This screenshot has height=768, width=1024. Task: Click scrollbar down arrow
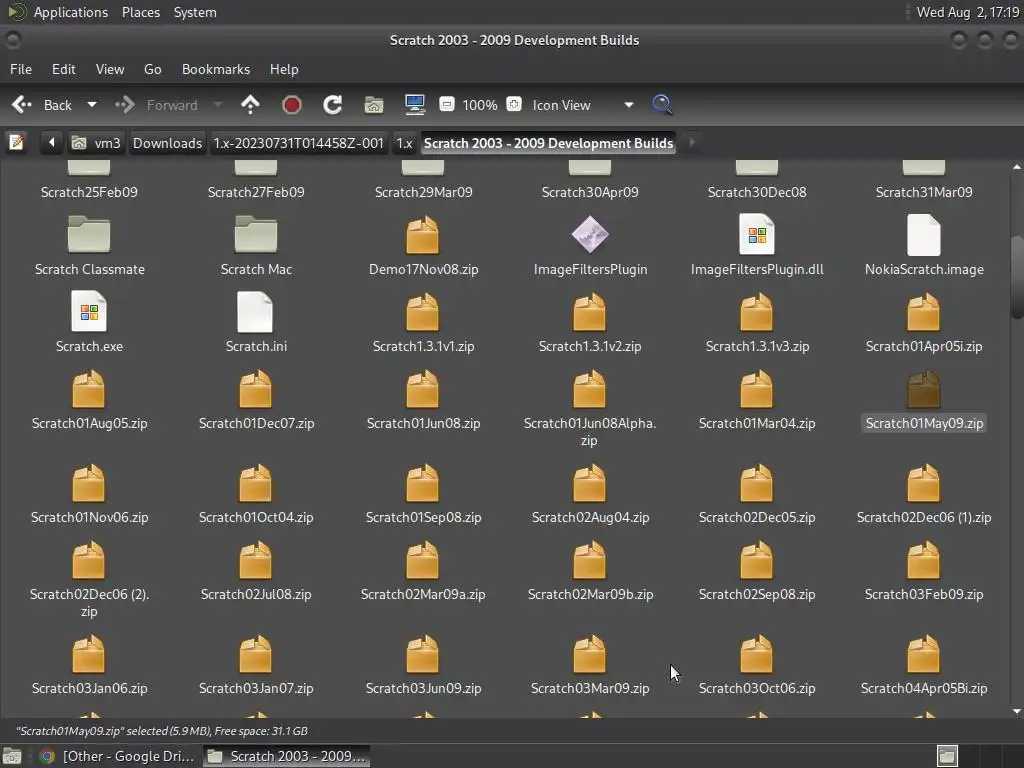pos(1017,711)
